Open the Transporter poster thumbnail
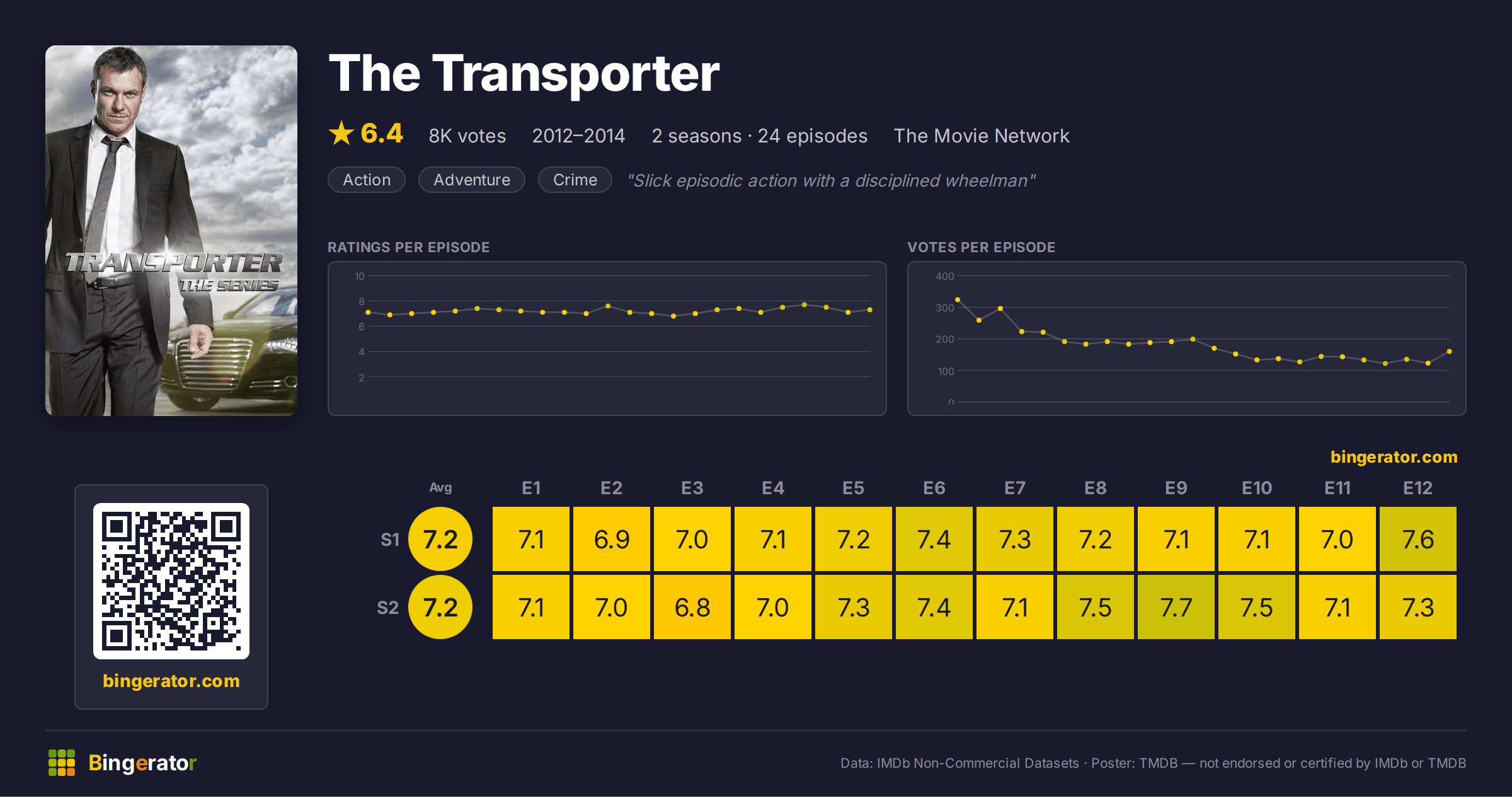 coord(171,231)
